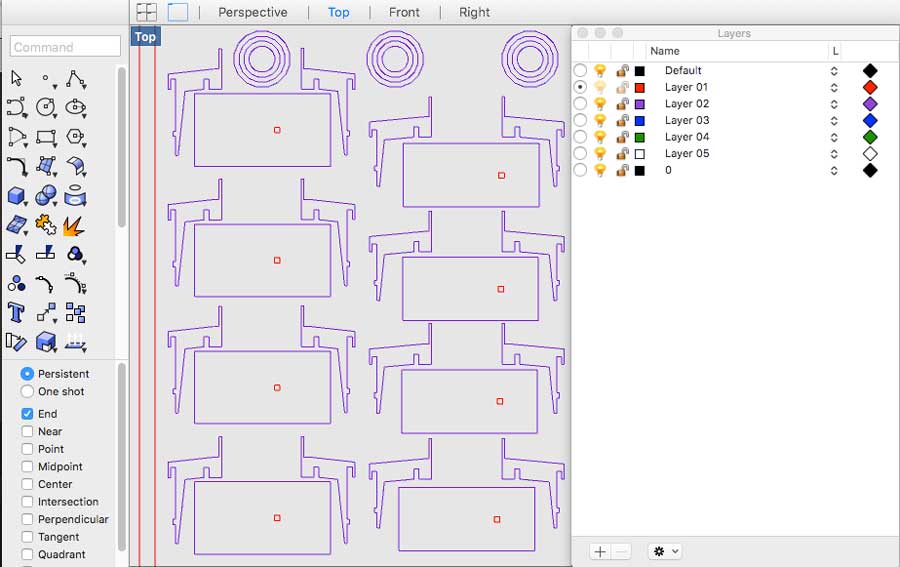
Task: Hide Layer 02 using its lightbulb
Action: click(600, 104)
